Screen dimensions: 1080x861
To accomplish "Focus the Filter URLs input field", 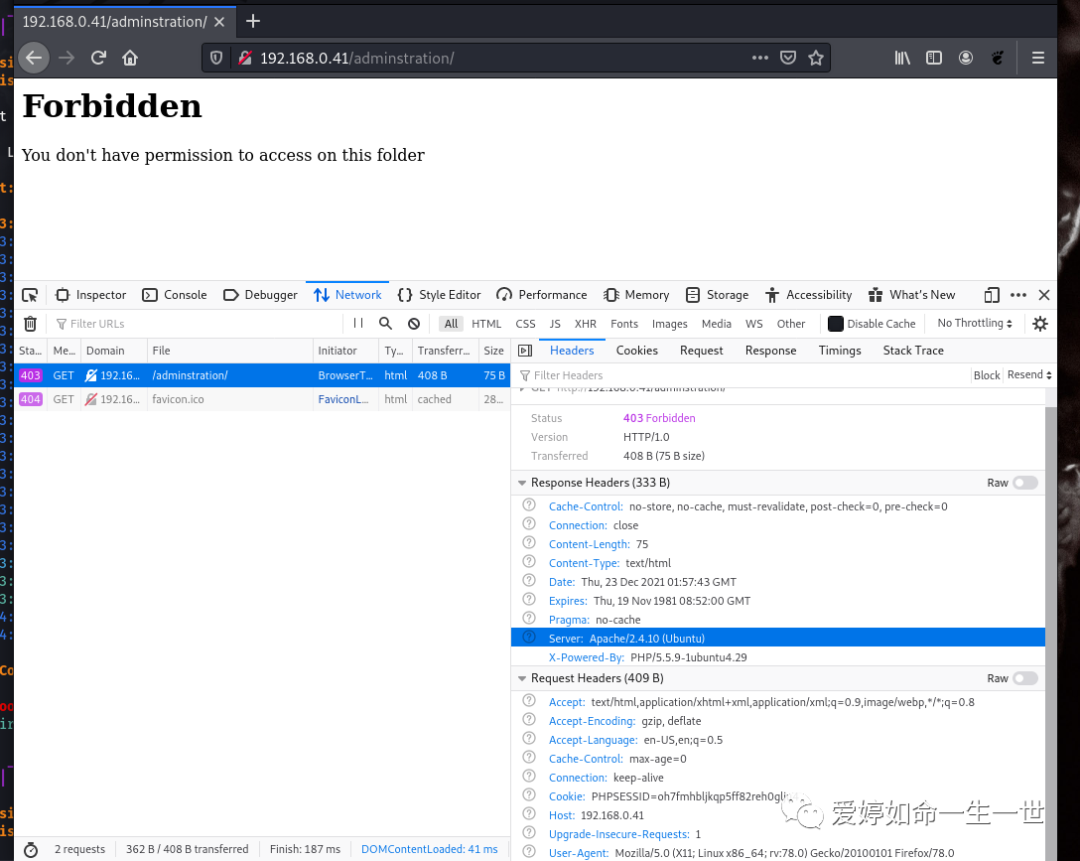I will click(196, 324).
